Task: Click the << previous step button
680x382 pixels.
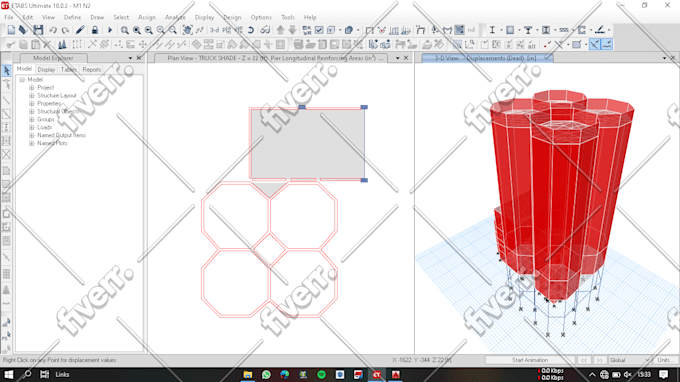Action: point(584,360)
